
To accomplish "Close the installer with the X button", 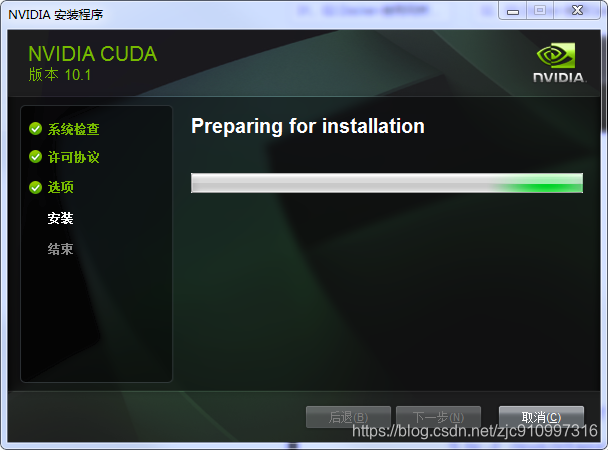I will [x=577, y=11].
